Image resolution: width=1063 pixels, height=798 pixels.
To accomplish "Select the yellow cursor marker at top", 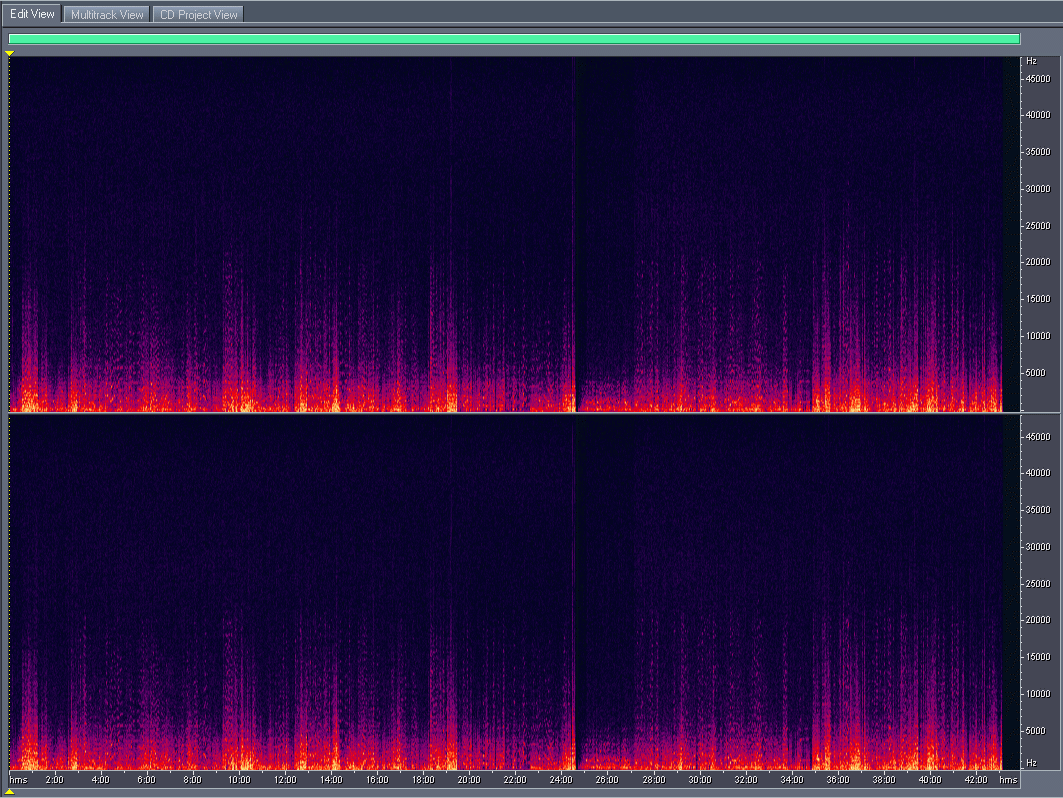I will tap(9, 52).
